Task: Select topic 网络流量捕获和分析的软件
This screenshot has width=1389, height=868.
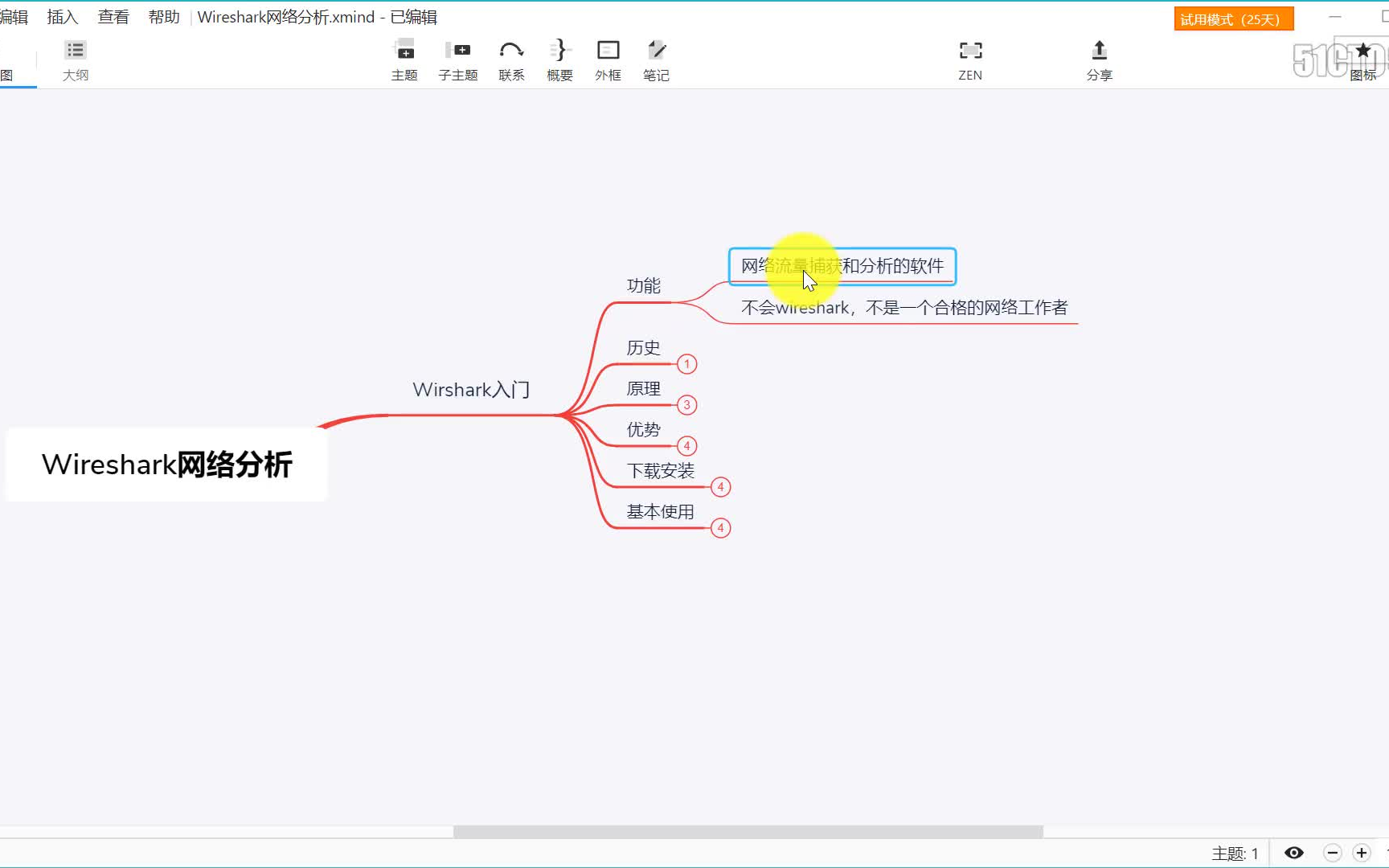Action: pyautogui.click(x=842, y=266)
